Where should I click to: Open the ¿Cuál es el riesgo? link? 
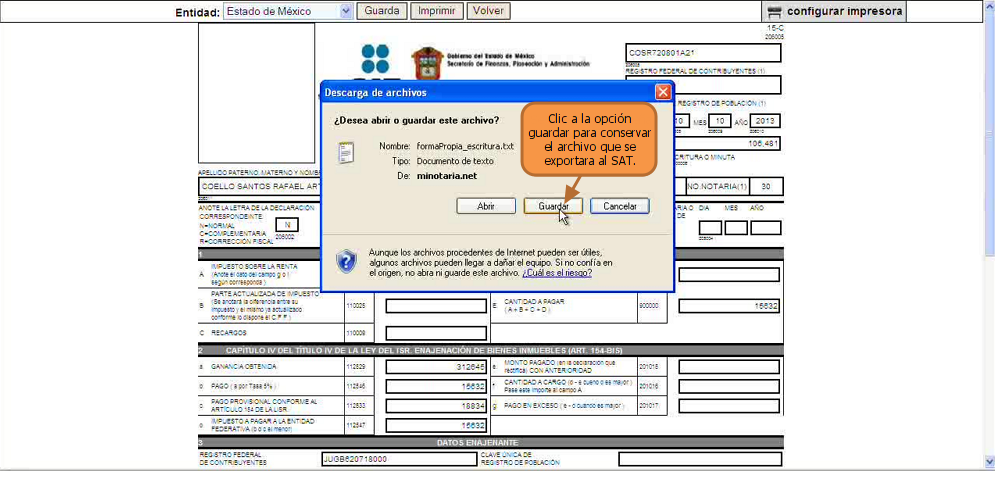click(557, 273)
